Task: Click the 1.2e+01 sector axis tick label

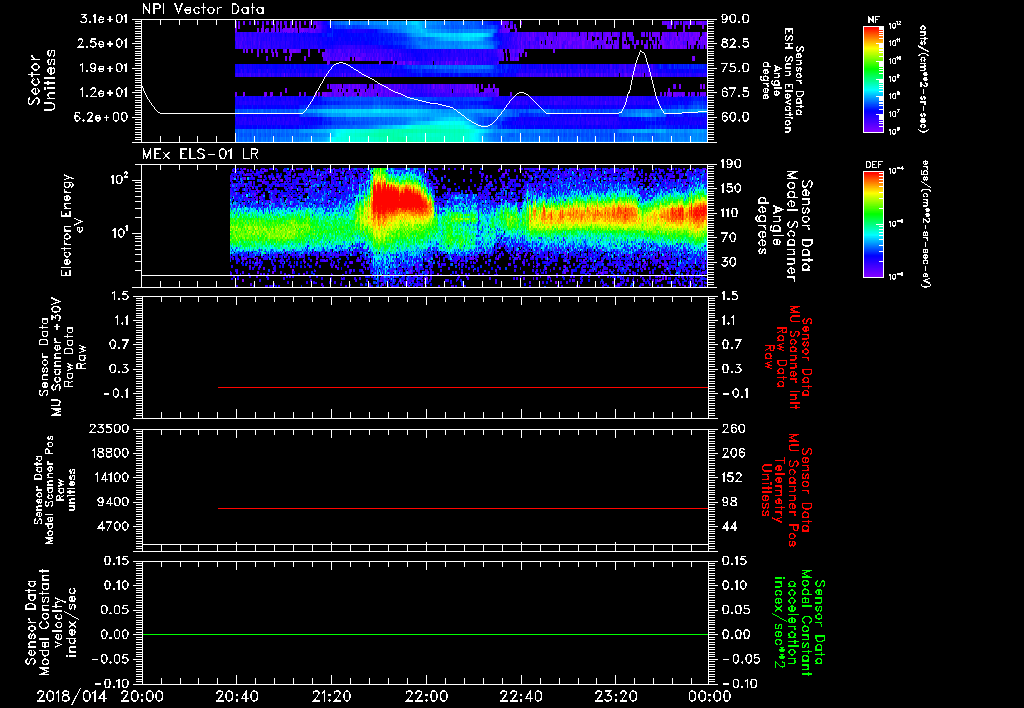Action: coord(103,93)
